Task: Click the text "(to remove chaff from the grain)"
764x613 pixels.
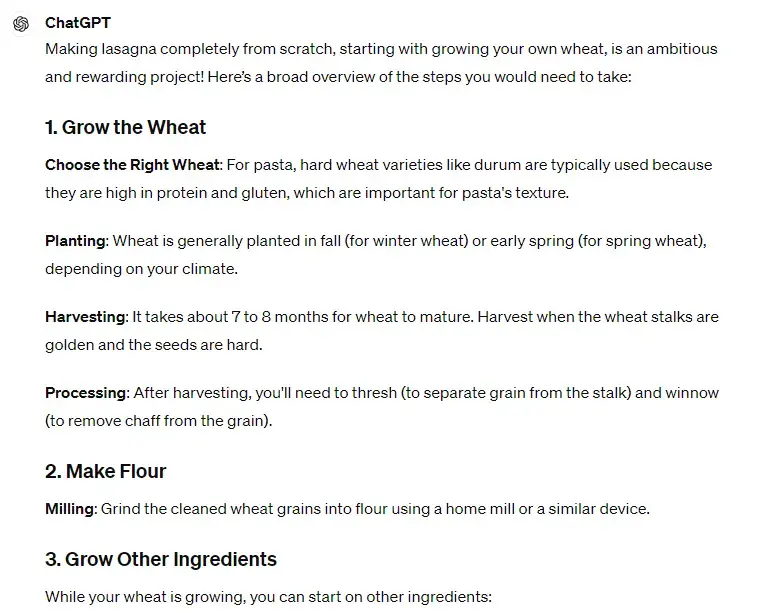Action: click(158, 421)
